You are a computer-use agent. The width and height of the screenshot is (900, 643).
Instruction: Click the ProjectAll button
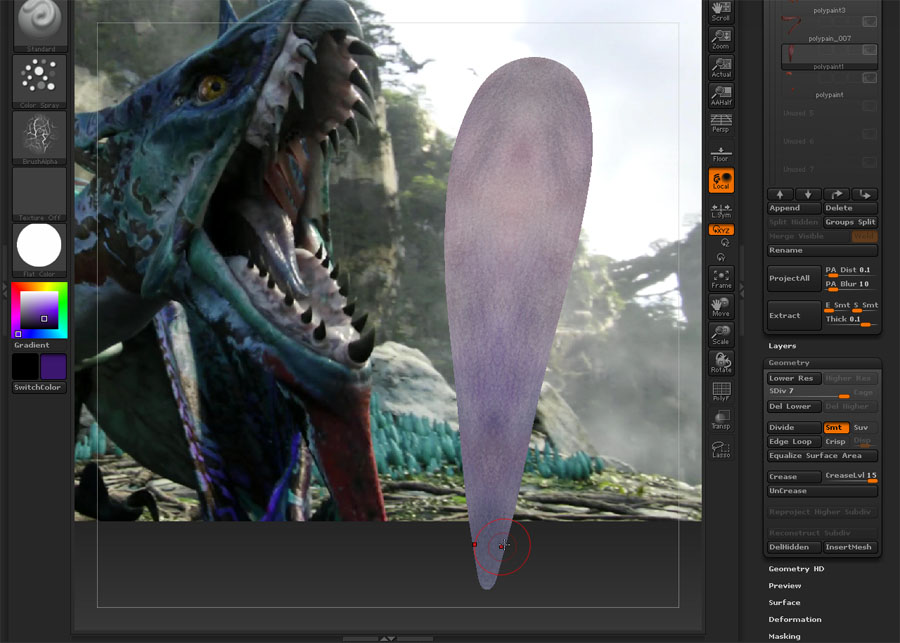click(794, 278)
